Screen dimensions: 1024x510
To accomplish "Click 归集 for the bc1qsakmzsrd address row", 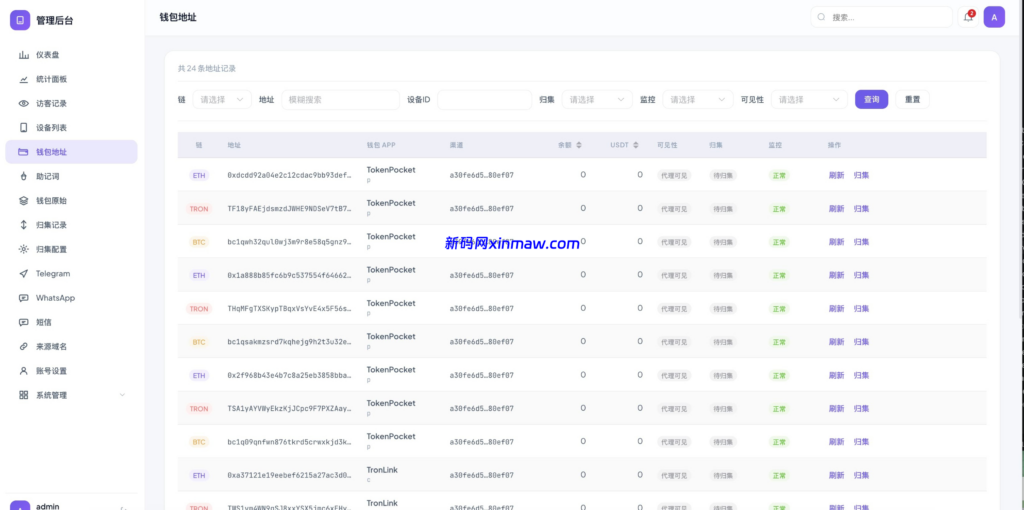I will pyautogui.click(x=861, y=342).
